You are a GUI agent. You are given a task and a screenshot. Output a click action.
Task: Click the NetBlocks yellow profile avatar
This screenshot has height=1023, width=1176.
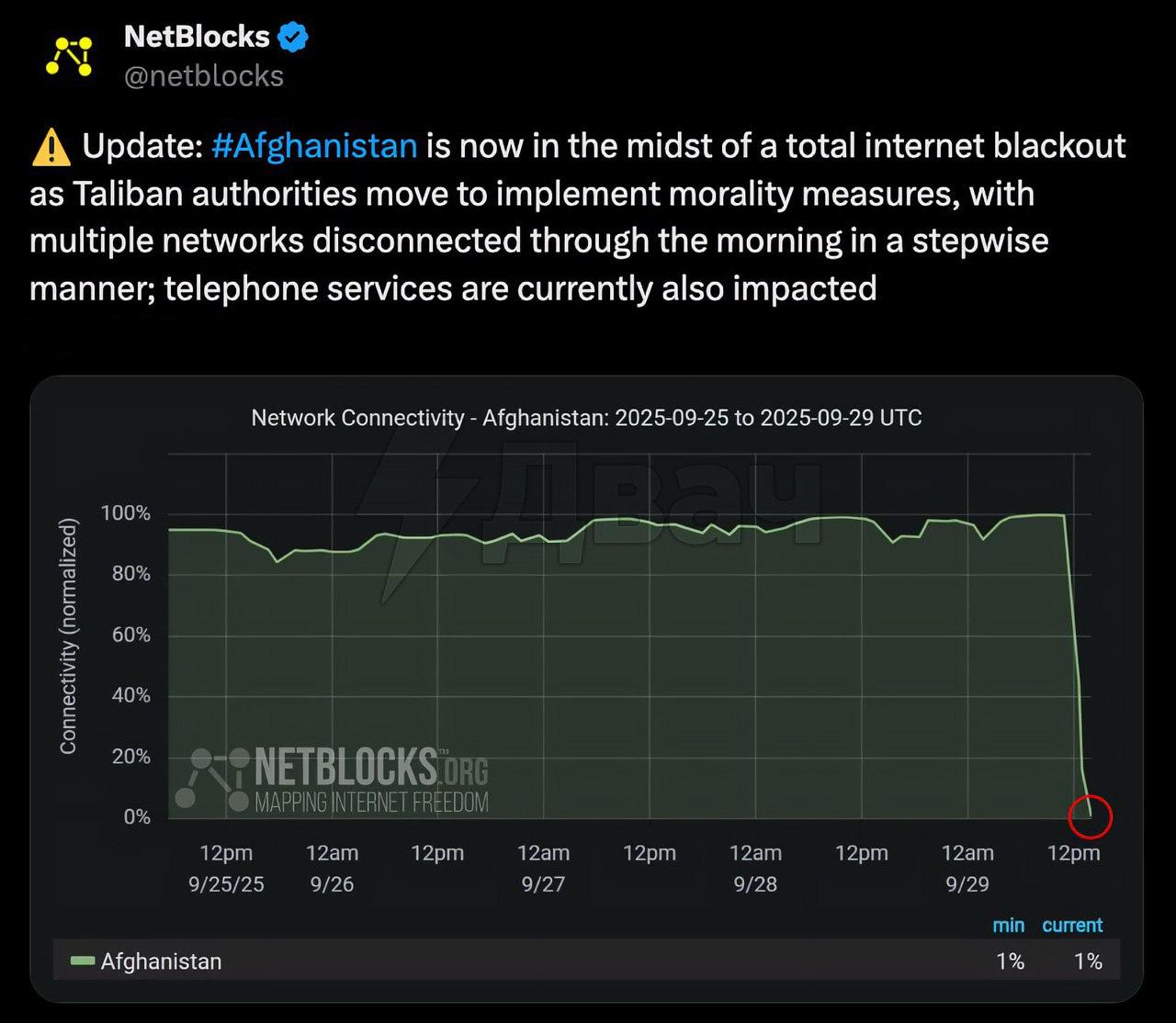[x=70, y=57]
